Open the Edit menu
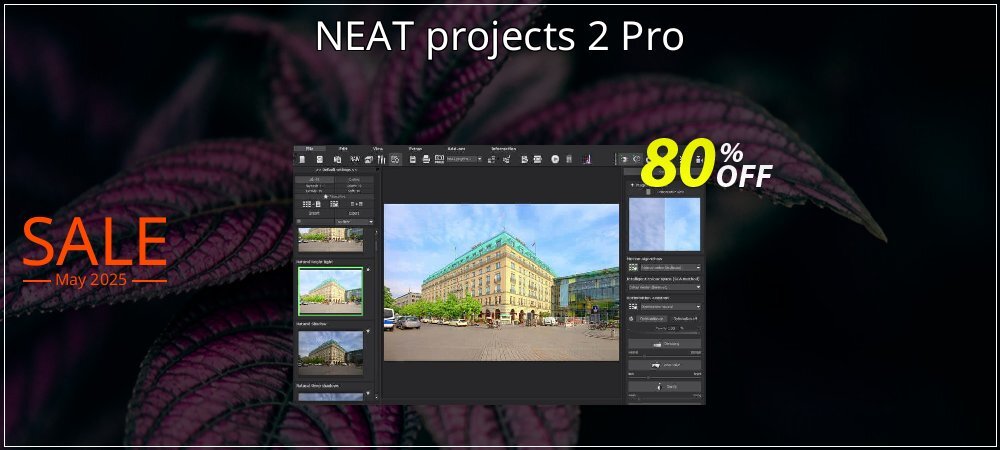The image size is (1000, 450). 343,149
